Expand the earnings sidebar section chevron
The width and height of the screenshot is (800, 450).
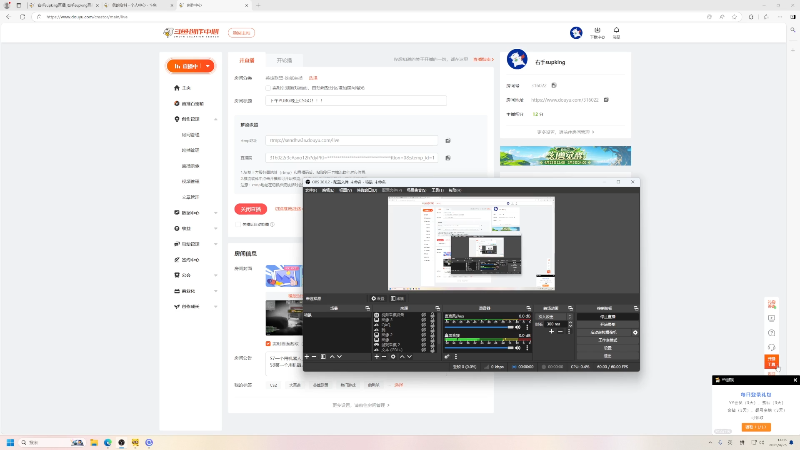[x=216, y=229]
